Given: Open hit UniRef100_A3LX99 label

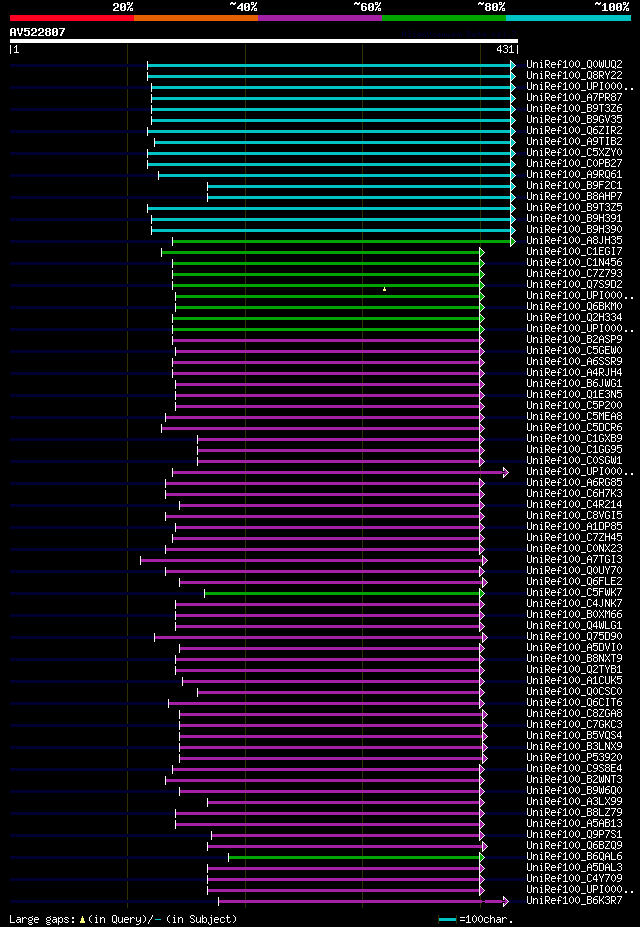Looking at the screenshot, I should tap(574, 804).
